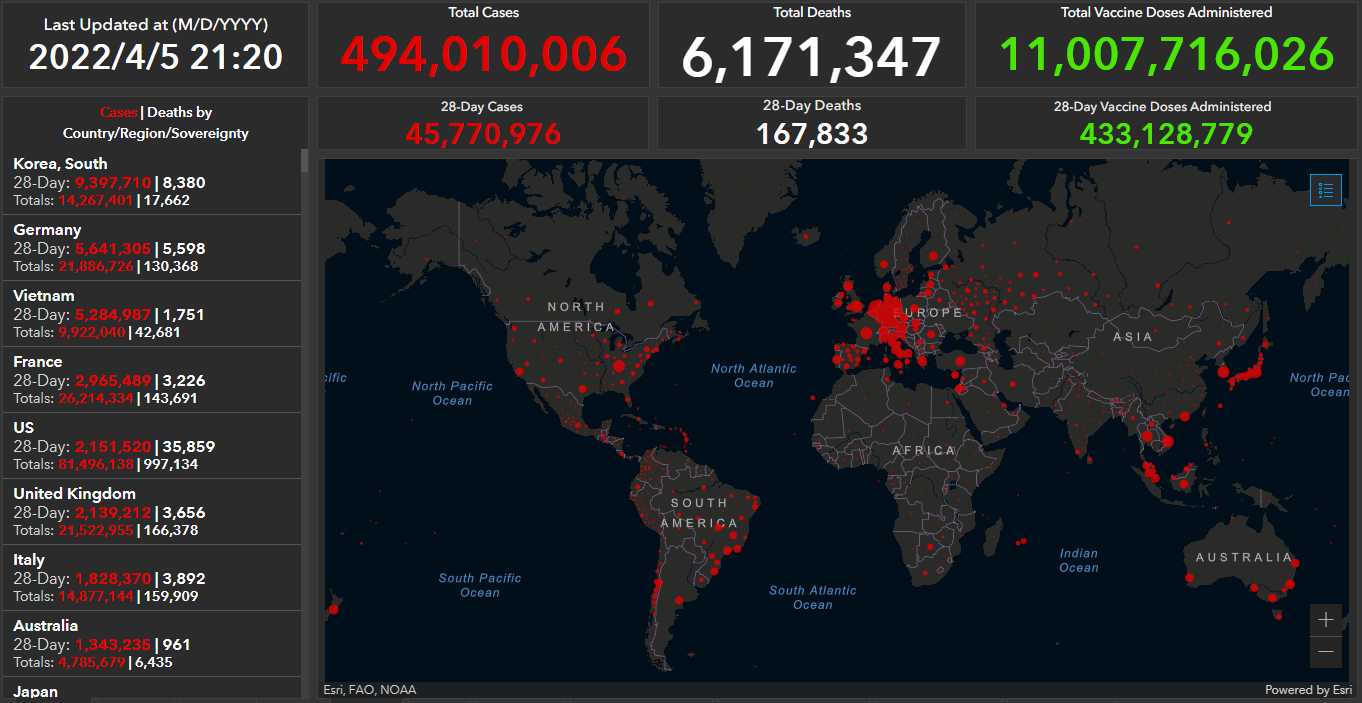1362x703 pixels.
Task: Switch country list to Cases view
Action: coord(118,113)
